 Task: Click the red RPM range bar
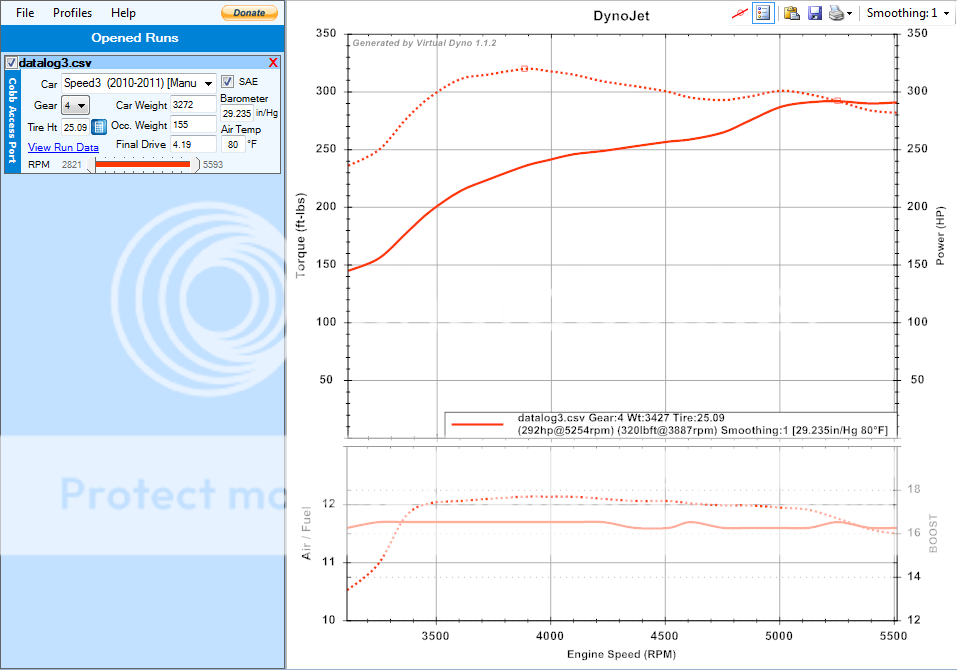[143, 164]
